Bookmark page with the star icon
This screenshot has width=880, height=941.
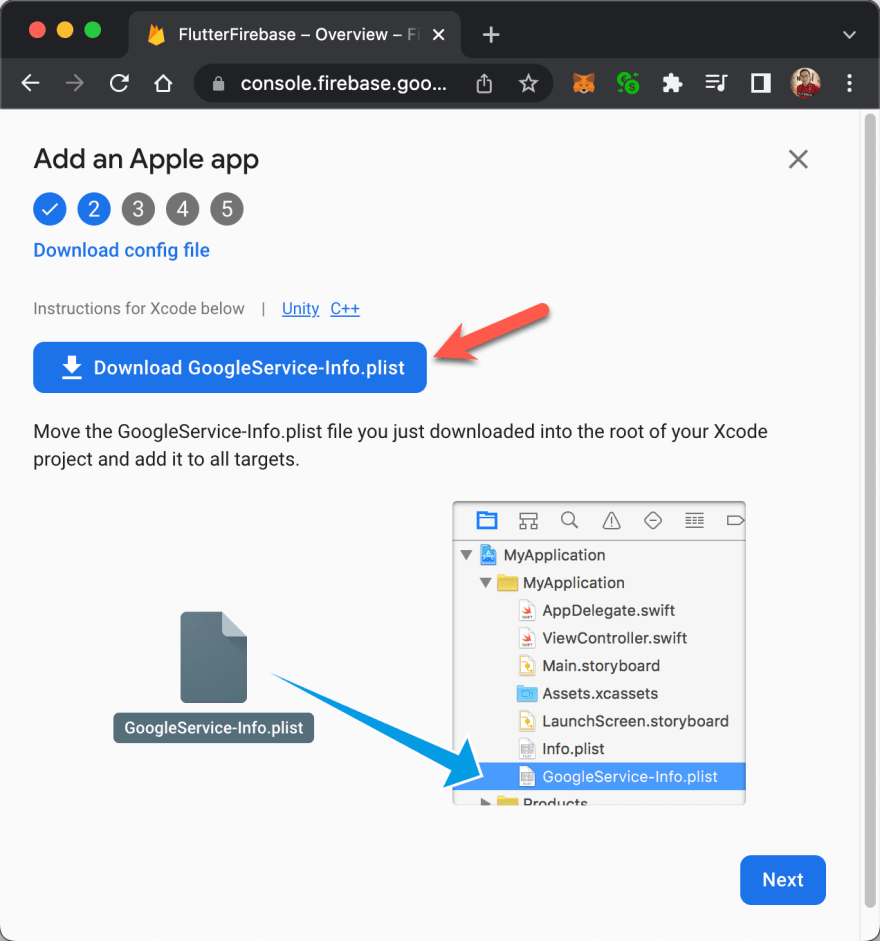(528, 83)
